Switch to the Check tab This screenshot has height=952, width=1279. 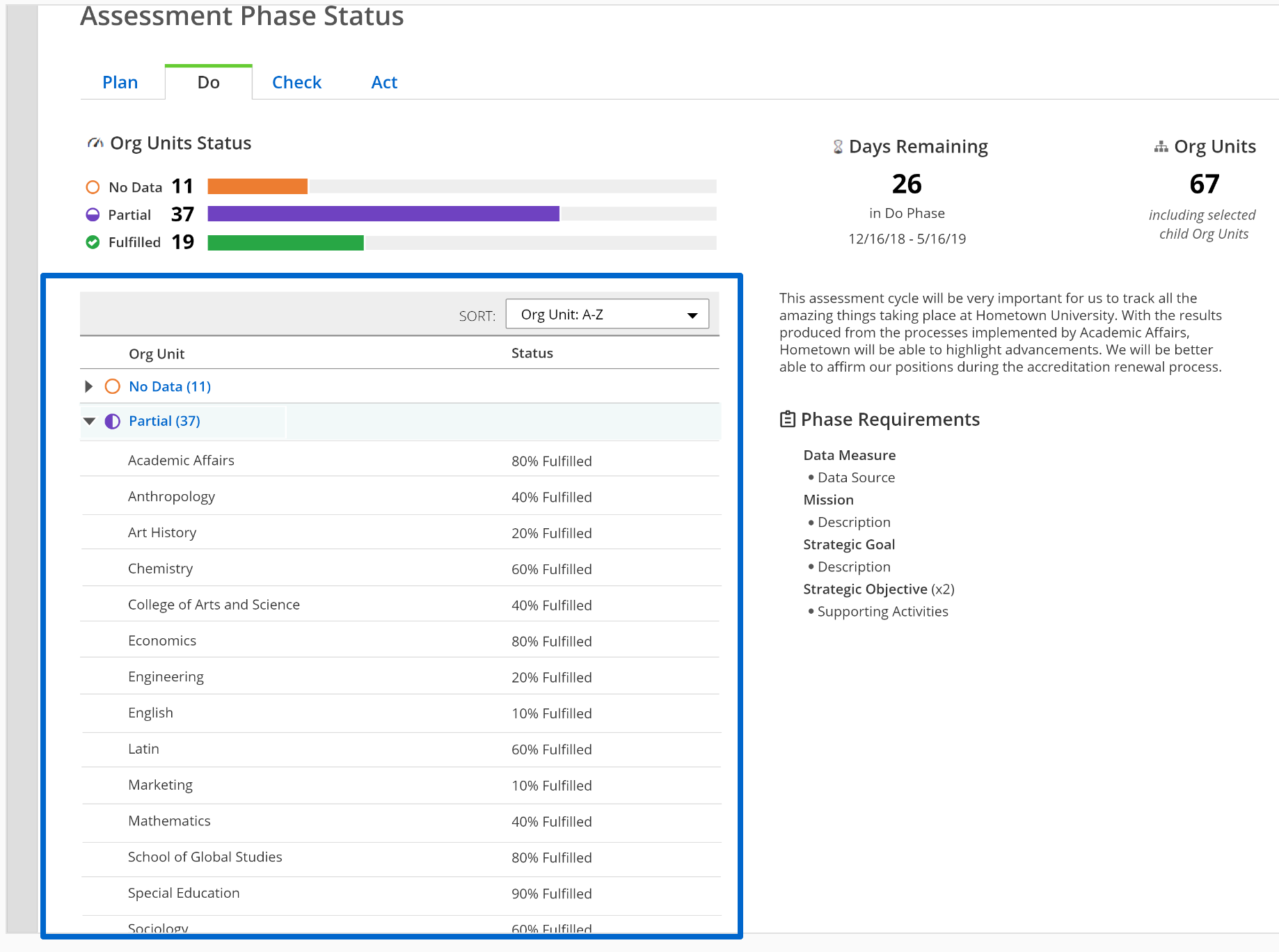(296, 82)
